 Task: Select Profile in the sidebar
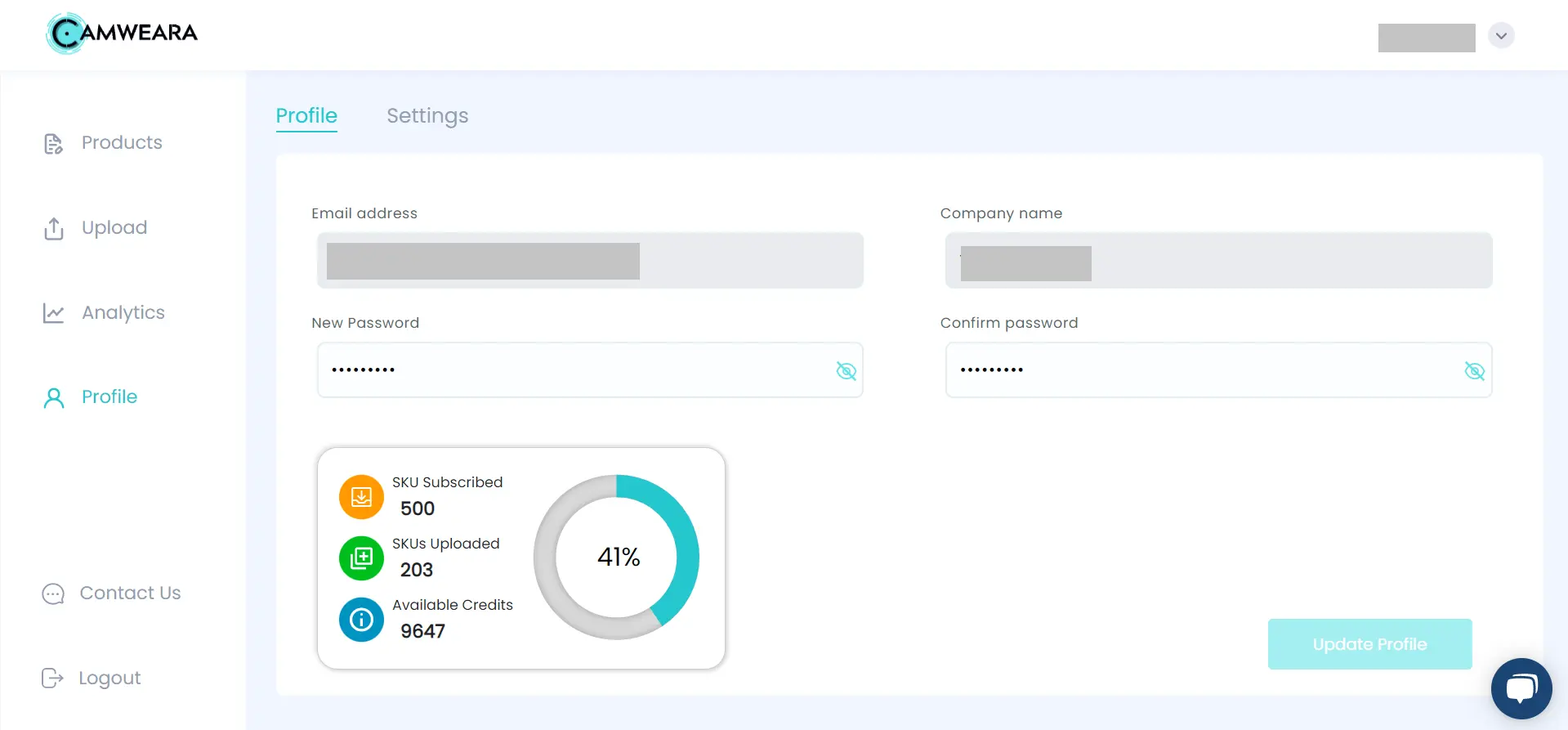pos(109,397)
